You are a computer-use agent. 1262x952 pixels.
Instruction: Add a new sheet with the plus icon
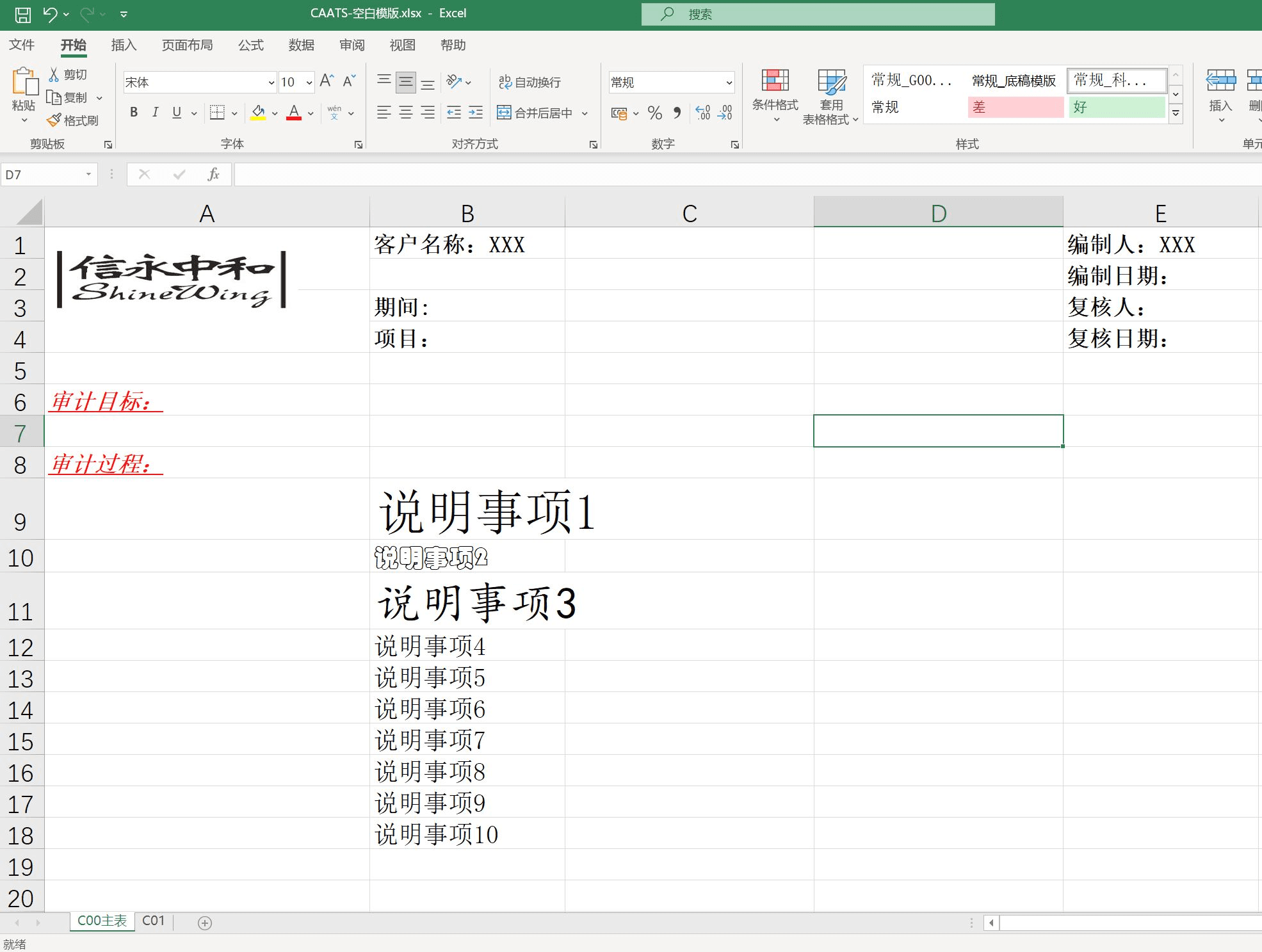click(x=205, y=923)
